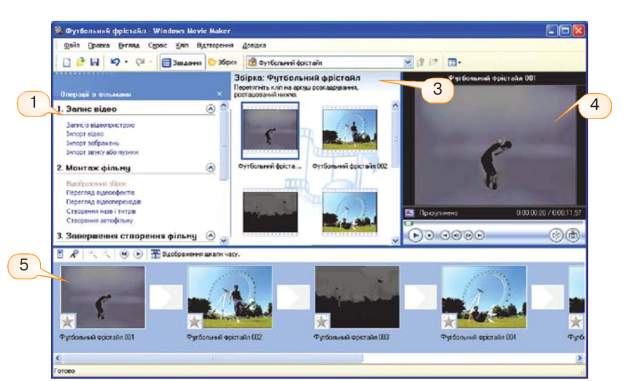Toggle the Завдання (Tasks) pane button
The width and height of the screenshot is (630, 381).
[182, 63]
